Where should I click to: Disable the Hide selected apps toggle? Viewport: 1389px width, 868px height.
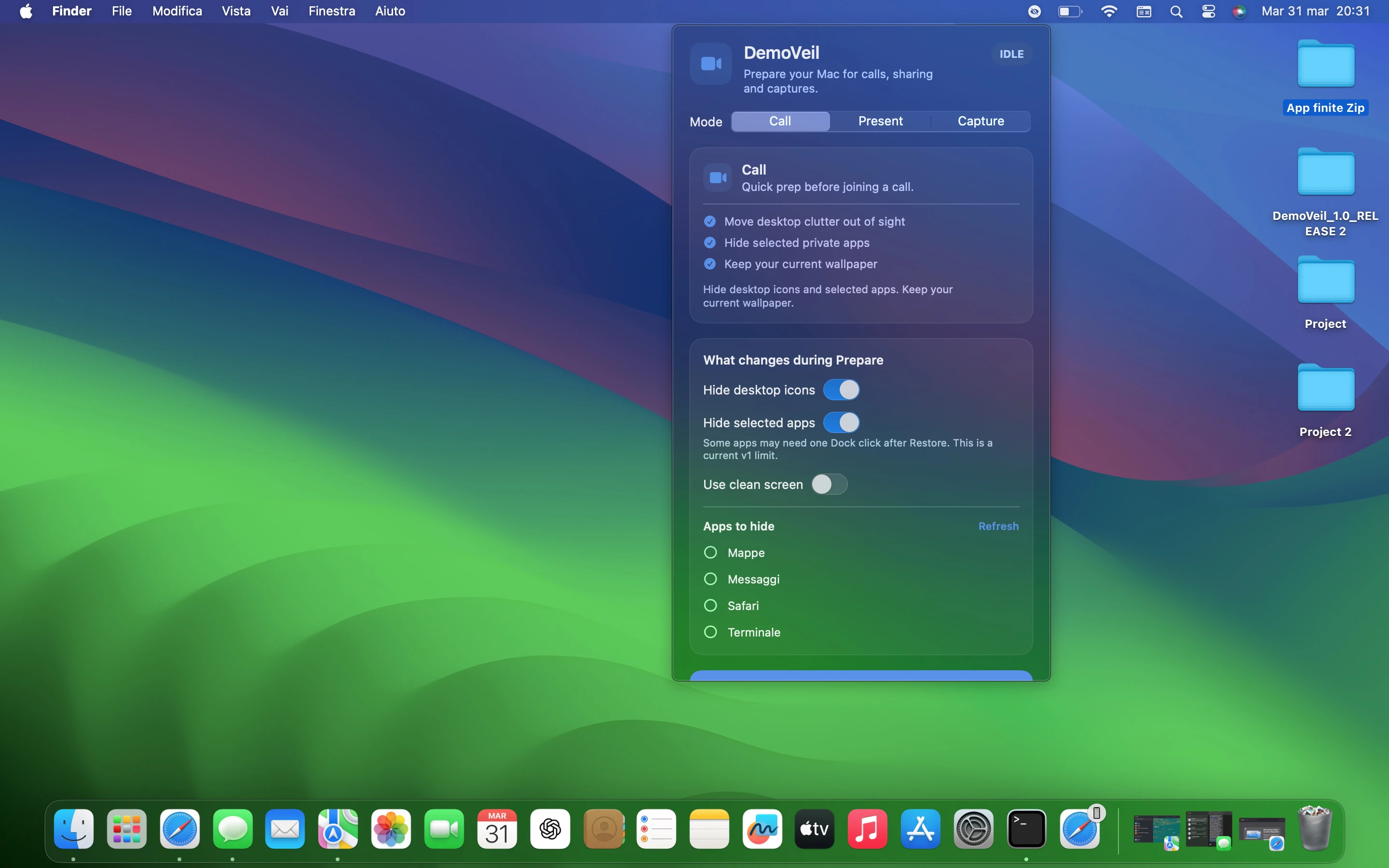coord(841,422)
